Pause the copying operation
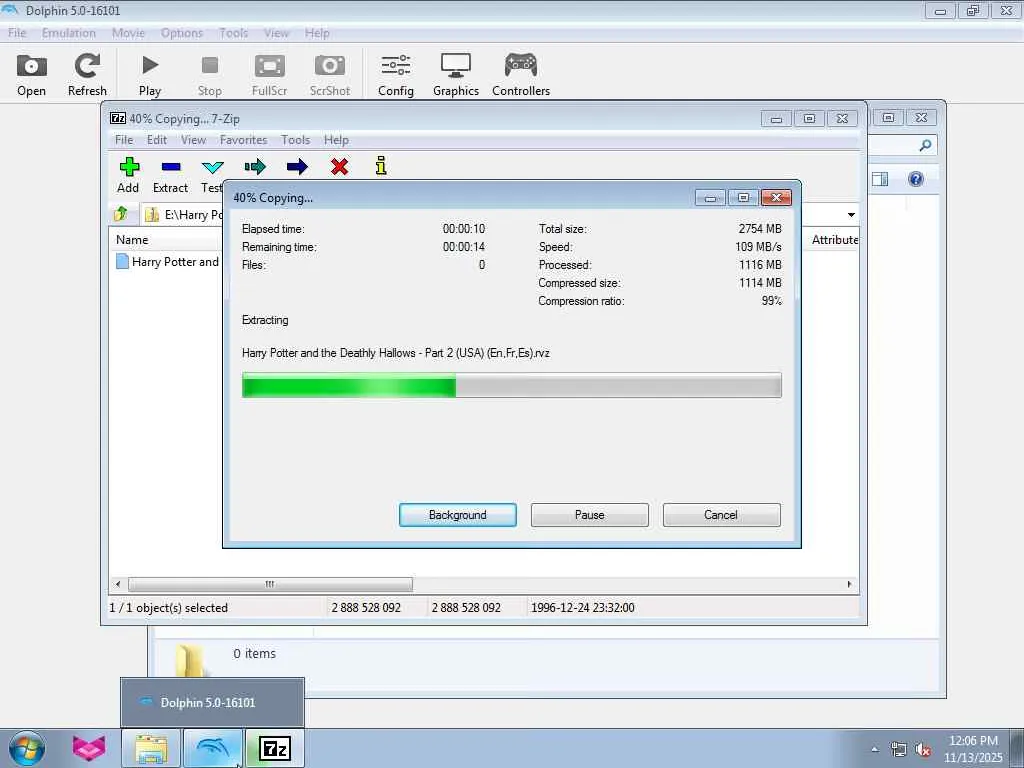The width and height of the screenshot is (1024, 768). coord(590,515)
